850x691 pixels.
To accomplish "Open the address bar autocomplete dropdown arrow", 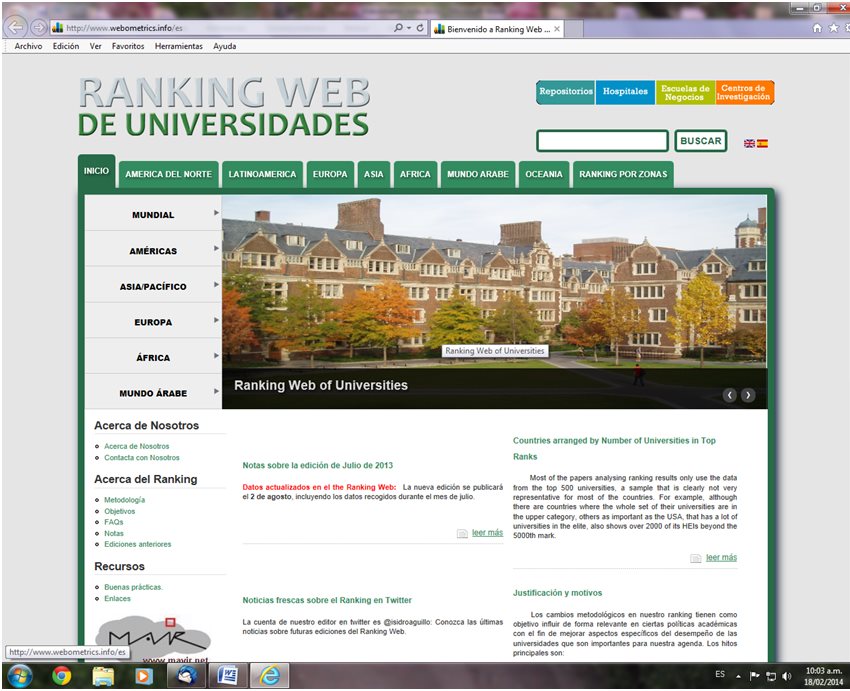I will point(409,28).
